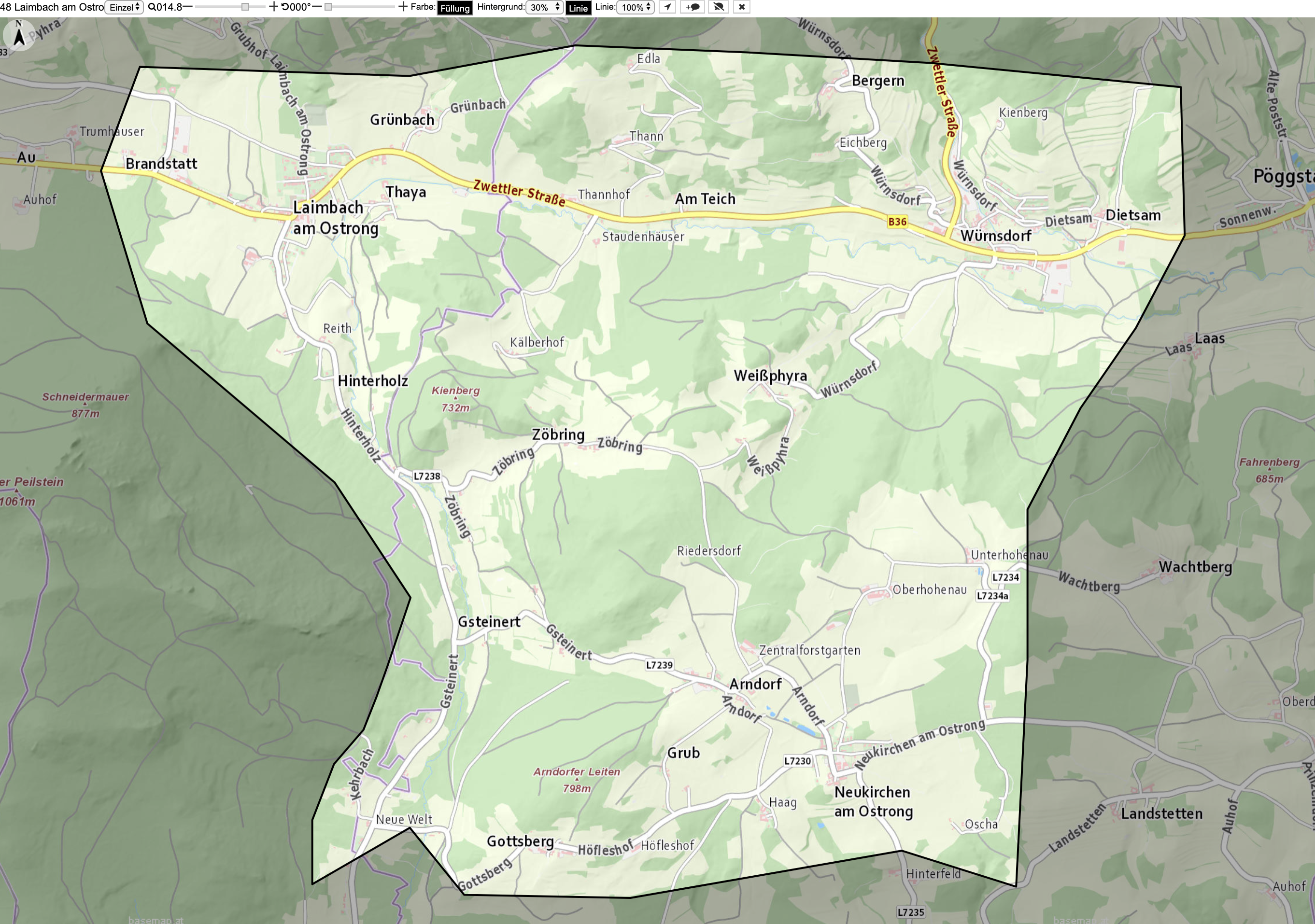Viewport: 1315px width, 924px height.
Task: Open the Einzel mode dropdown
Action: pos(124,7)
